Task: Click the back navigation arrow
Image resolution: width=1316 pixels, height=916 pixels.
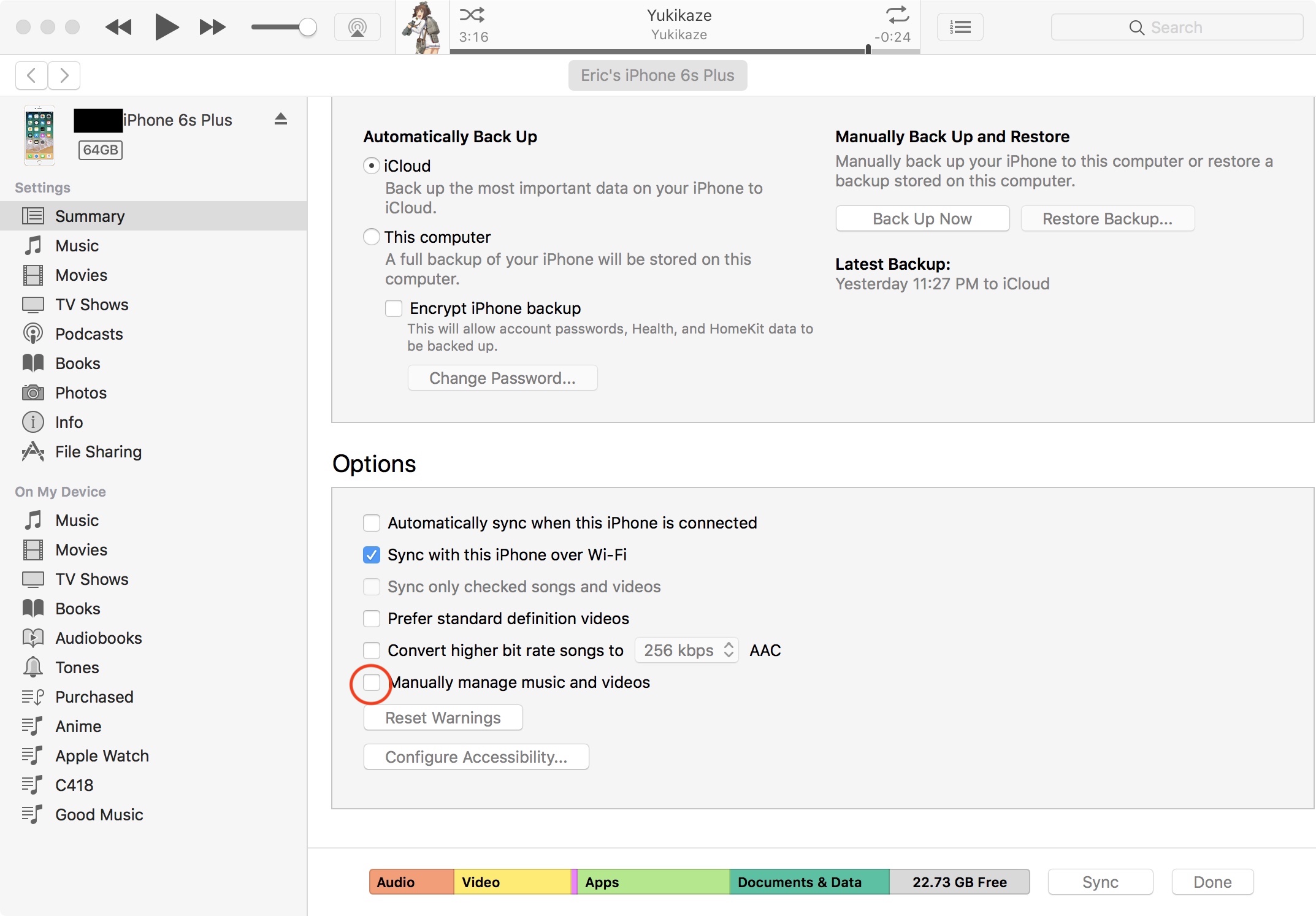Action: point(32,75)
